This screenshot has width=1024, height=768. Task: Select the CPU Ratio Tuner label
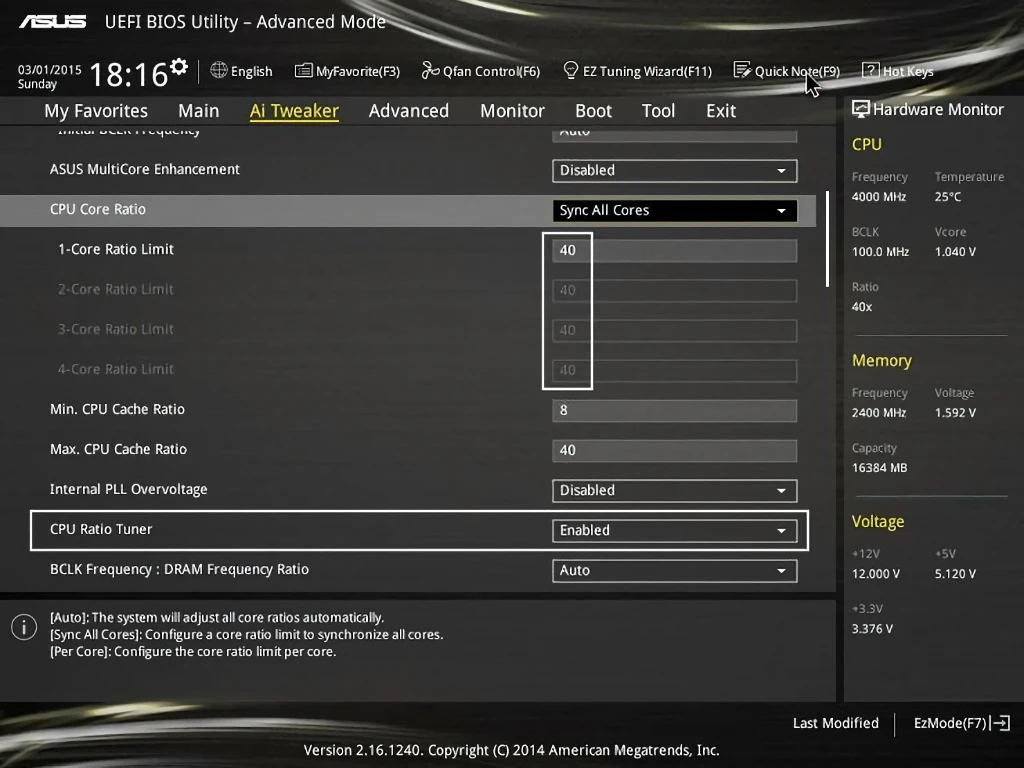coord(101,529)
